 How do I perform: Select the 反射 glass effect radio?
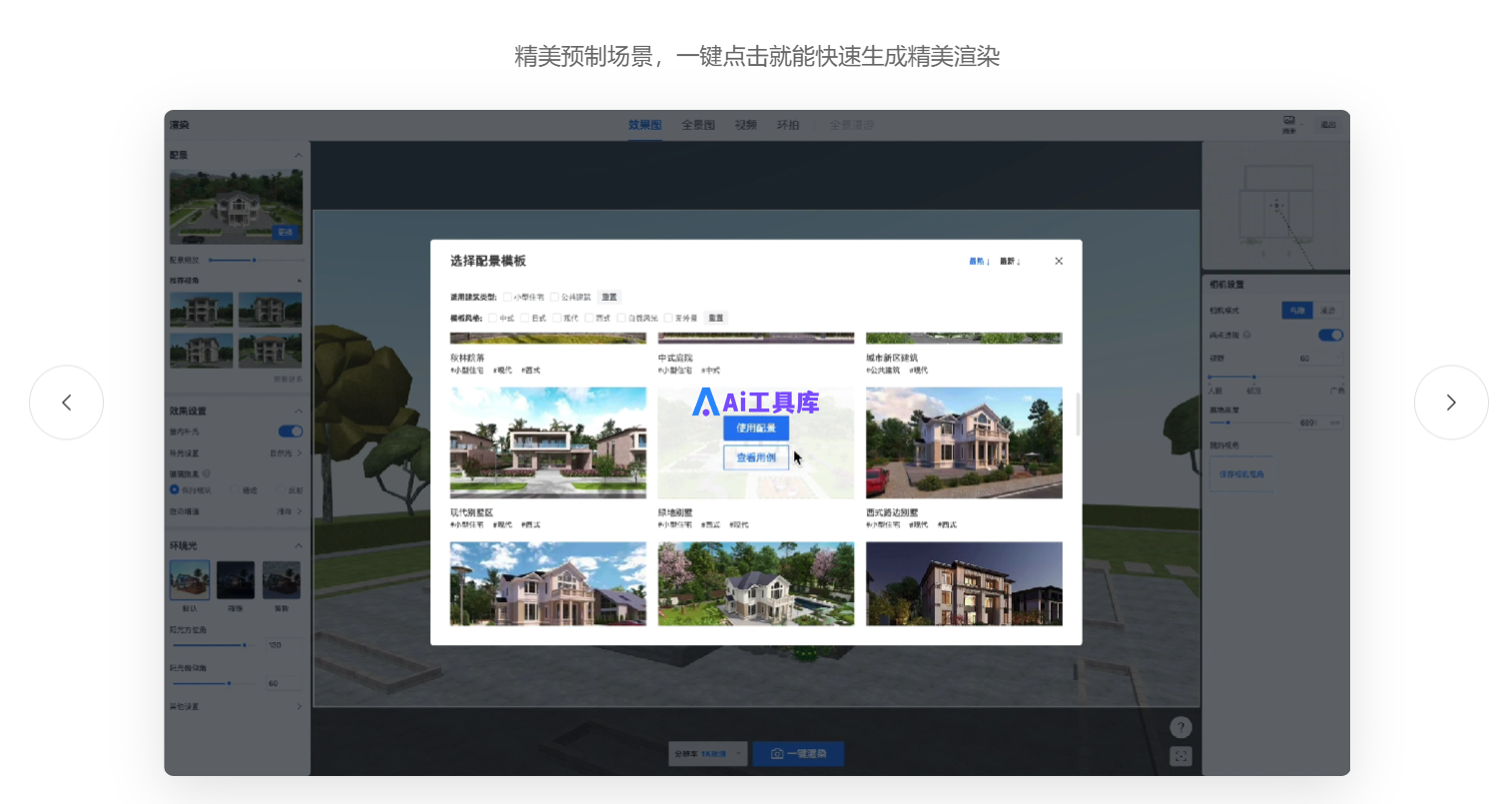point(281,490)
